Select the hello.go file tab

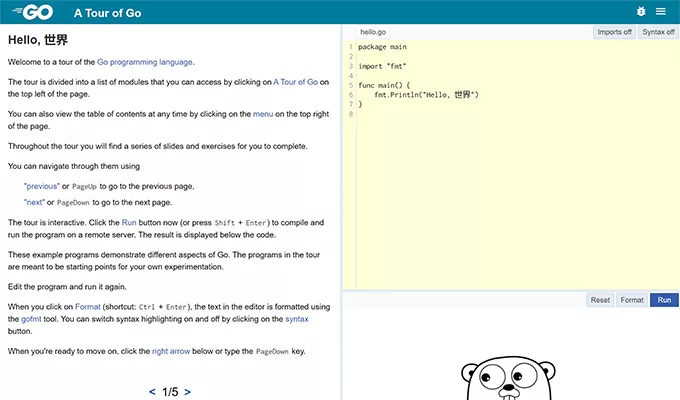pyautogui.click(x=373, y=32)
